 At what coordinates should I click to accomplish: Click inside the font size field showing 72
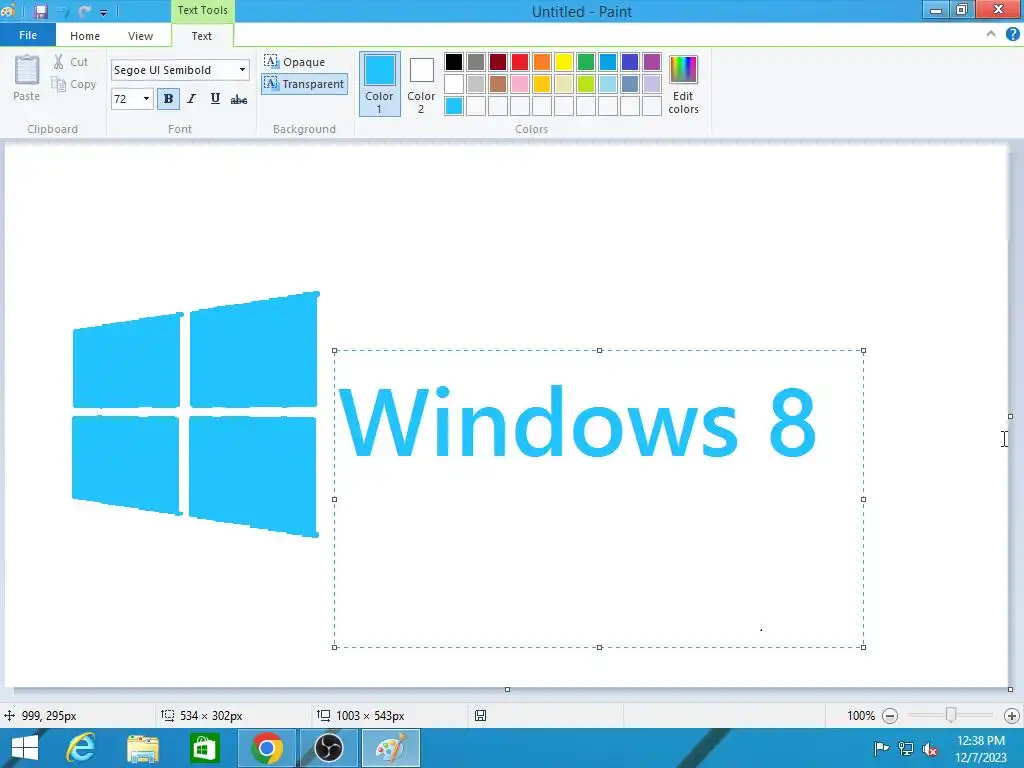pyautogui.click(x=125, y=99)
